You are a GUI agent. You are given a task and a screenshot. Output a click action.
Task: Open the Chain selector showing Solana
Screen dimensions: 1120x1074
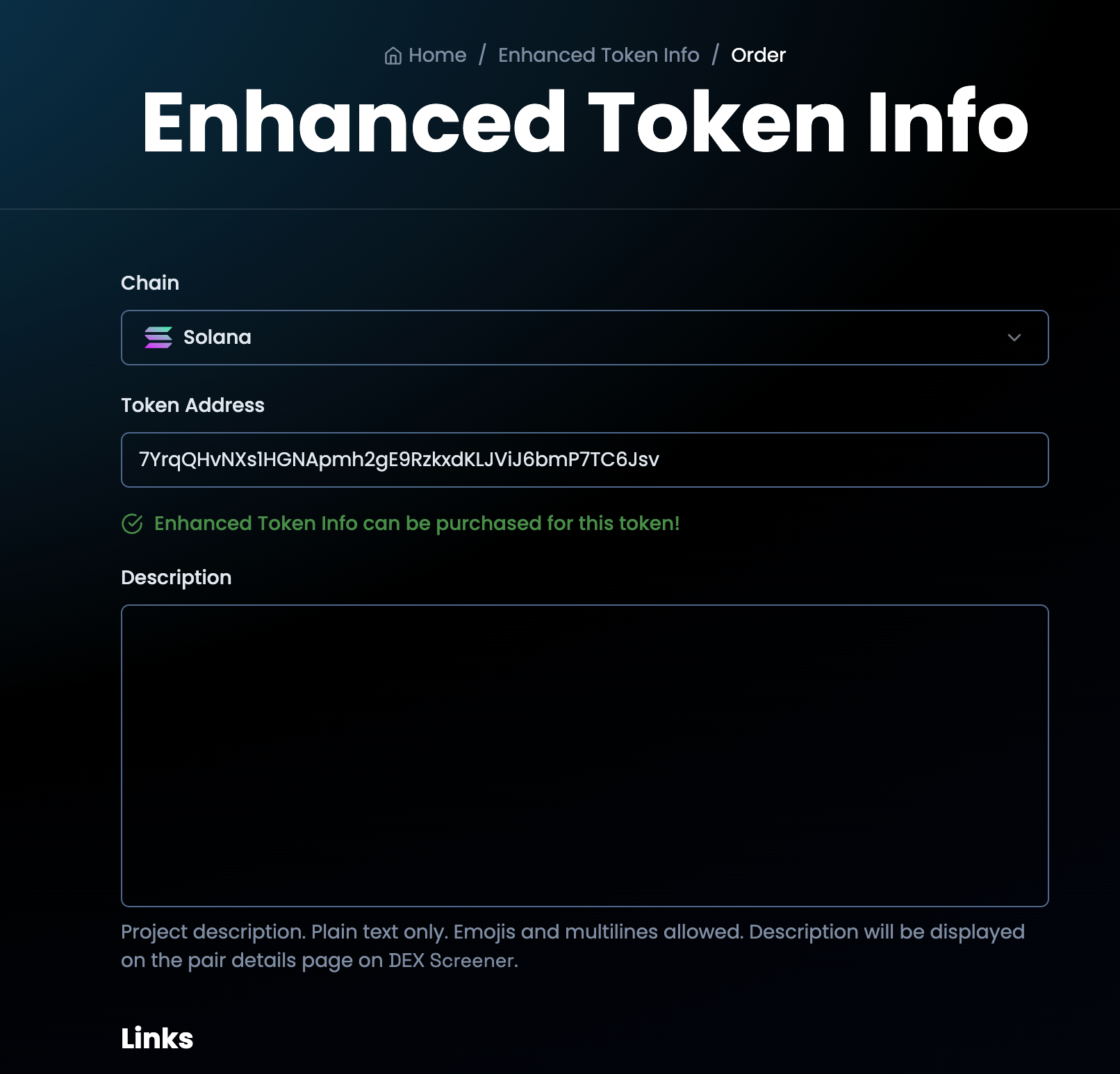point(584,338)
